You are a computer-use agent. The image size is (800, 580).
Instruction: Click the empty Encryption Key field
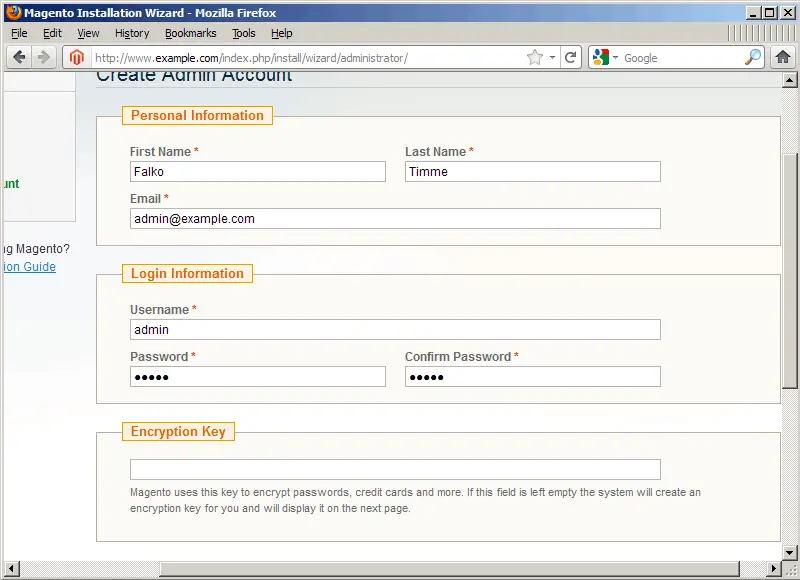coord(395,469)
